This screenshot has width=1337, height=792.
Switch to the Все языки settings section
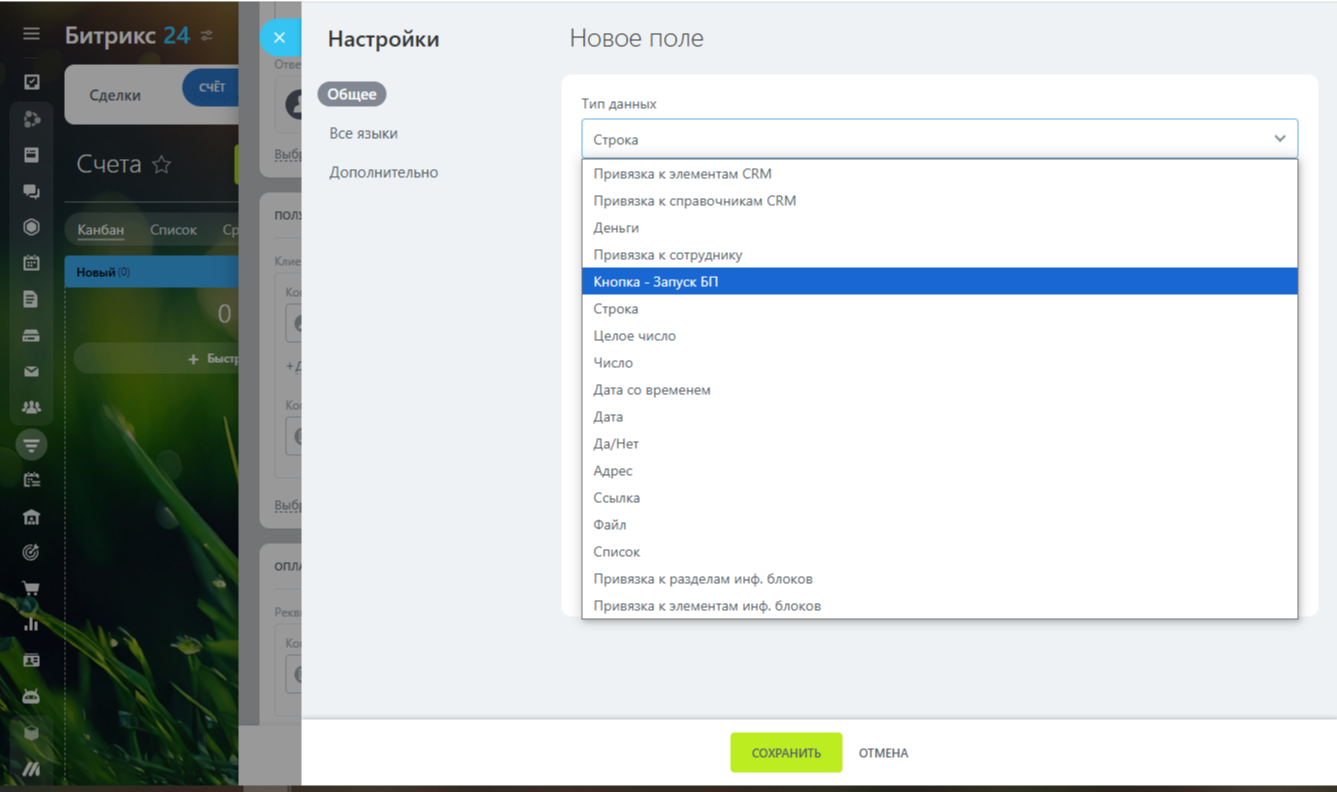pos(363,134)
